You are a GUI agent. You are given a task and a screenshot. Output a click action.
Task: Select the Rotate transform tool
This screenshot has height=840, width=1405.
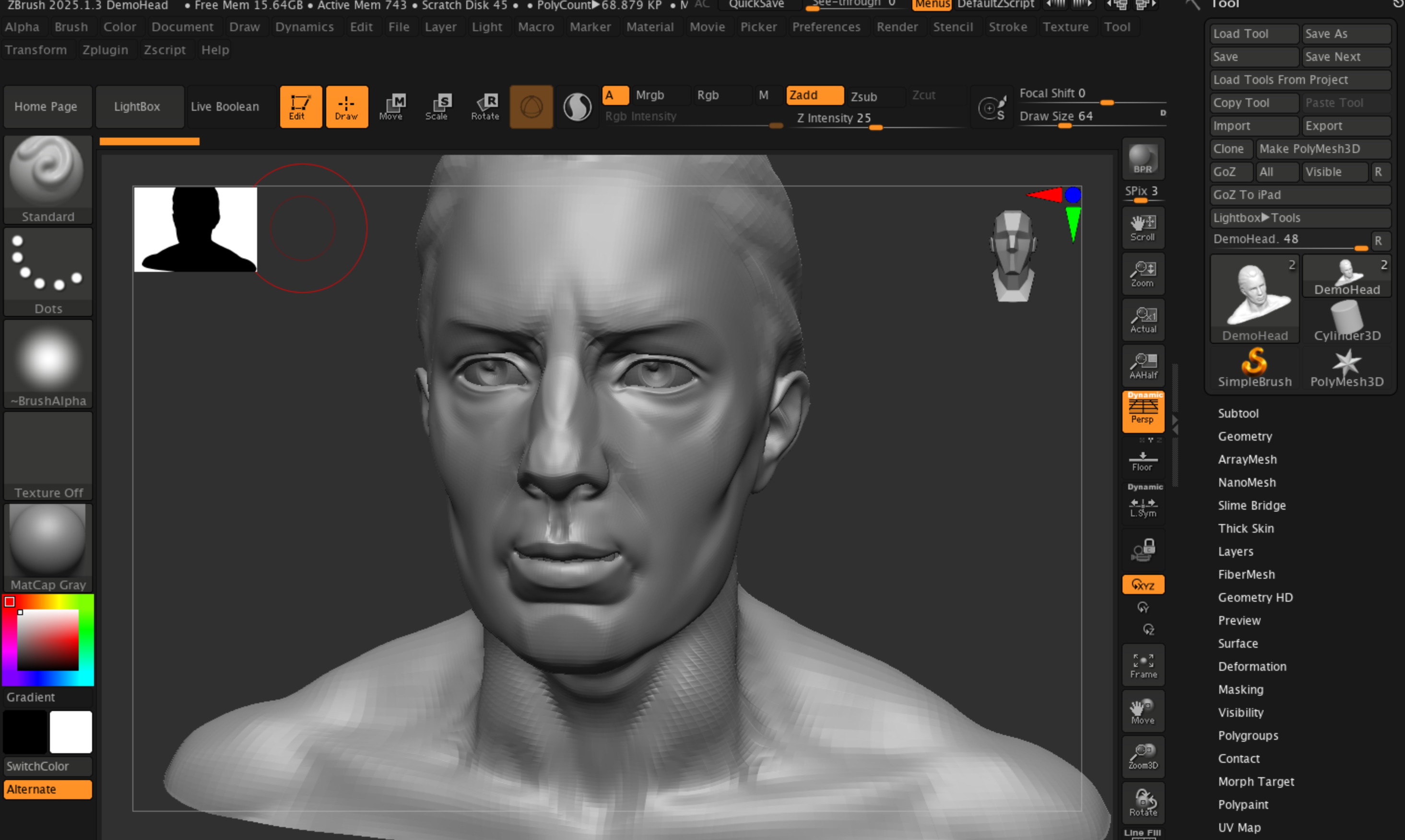tap(485, 106)
